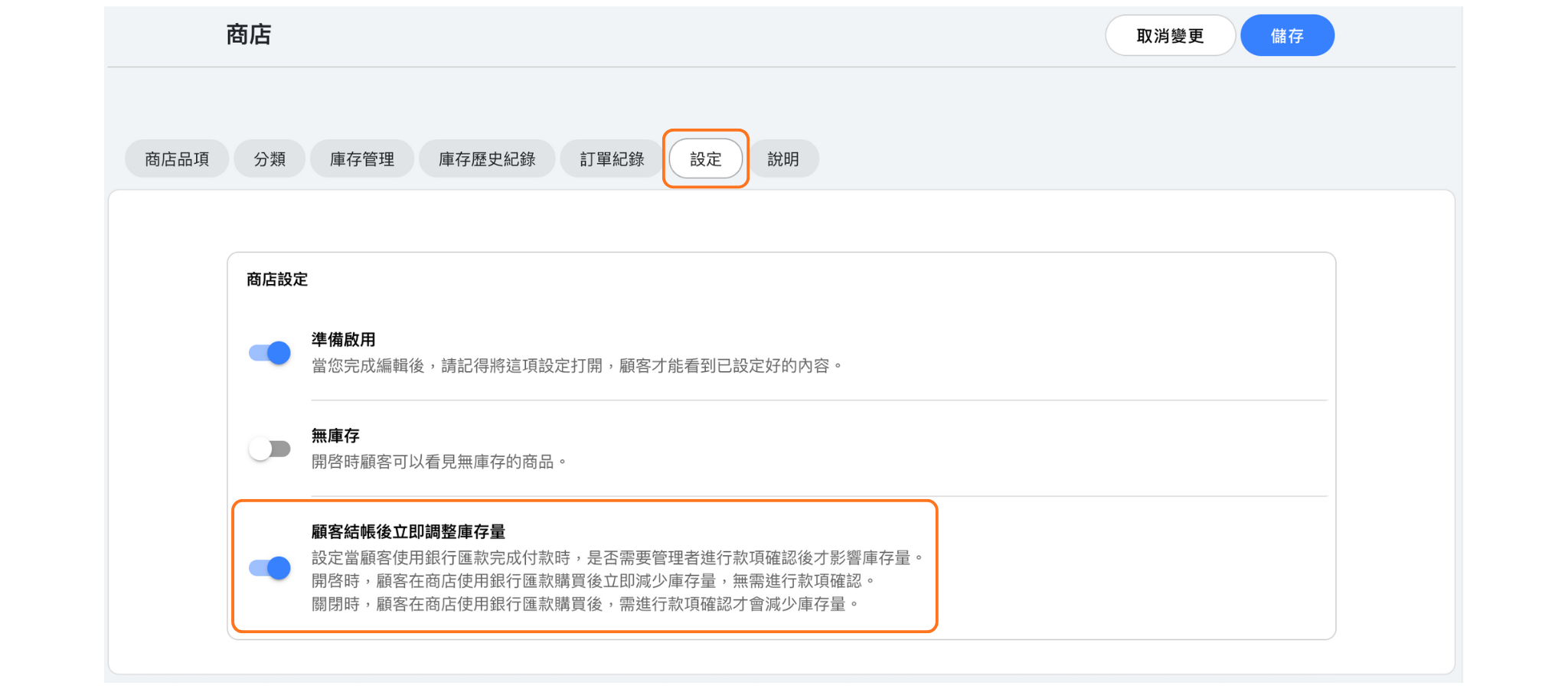Click the 準備啟用 setting label

tap(343, 340)
